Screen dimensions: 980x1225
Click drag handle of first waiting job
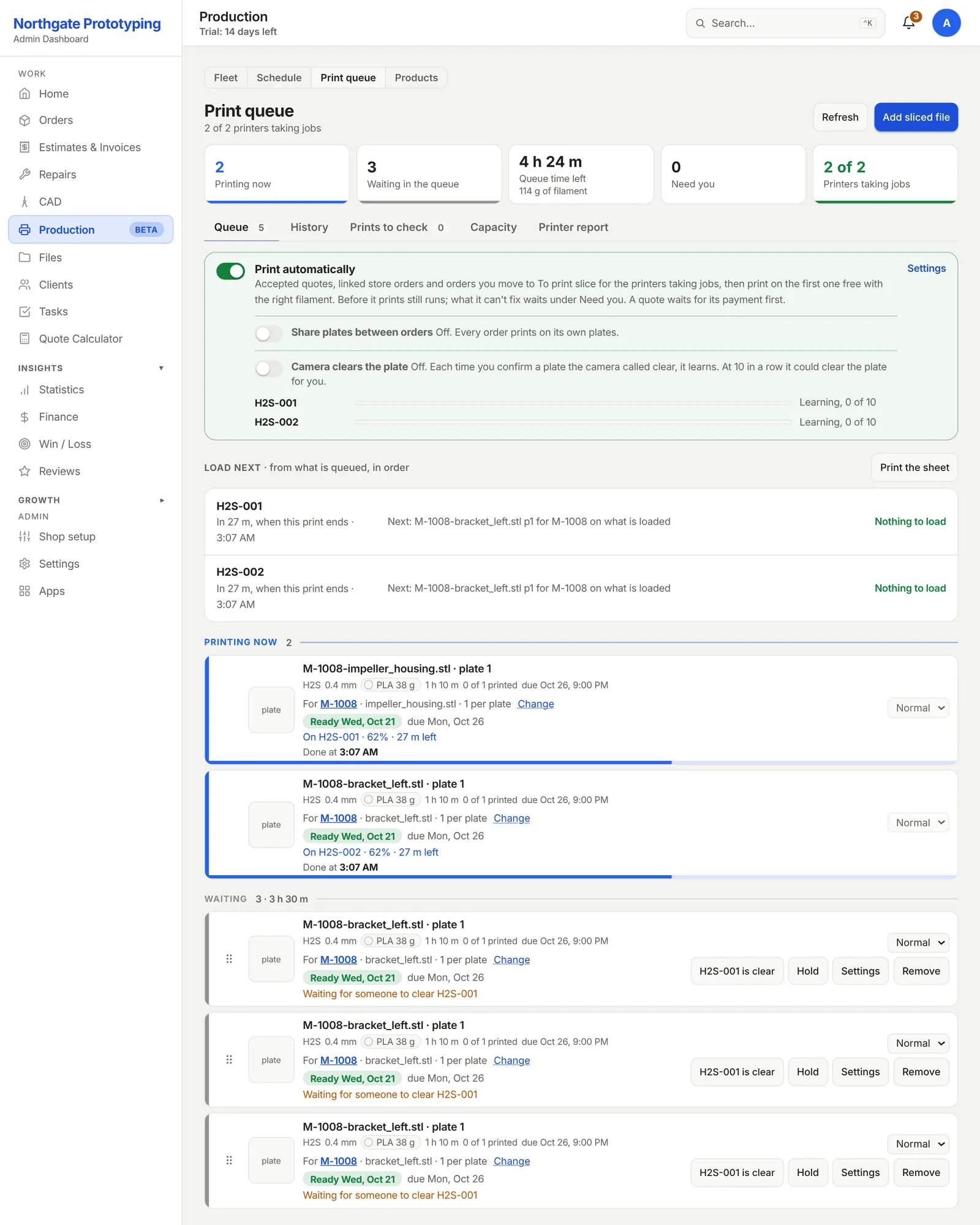point(229,959)
